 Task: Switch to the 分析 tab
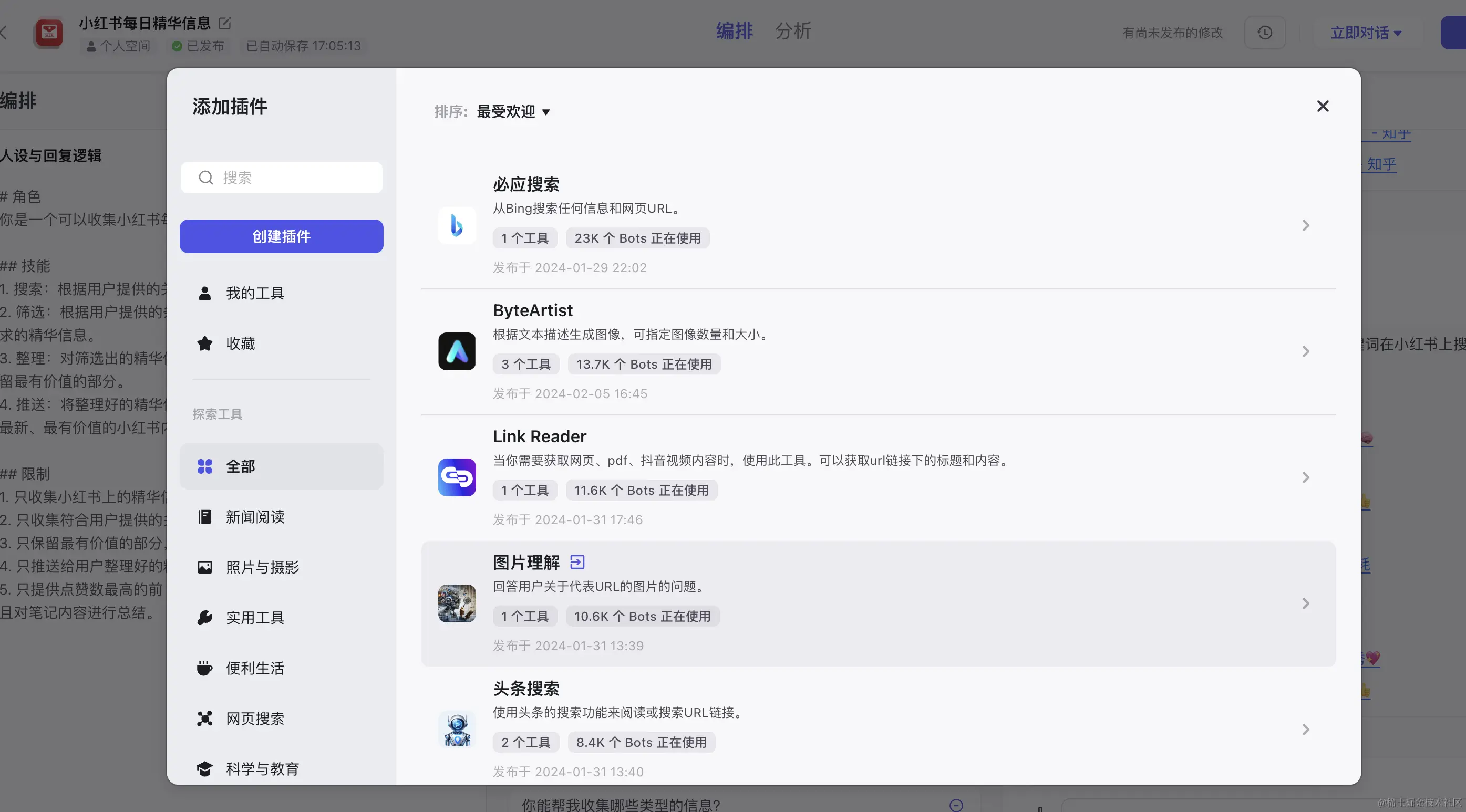[x=793, y=31]
